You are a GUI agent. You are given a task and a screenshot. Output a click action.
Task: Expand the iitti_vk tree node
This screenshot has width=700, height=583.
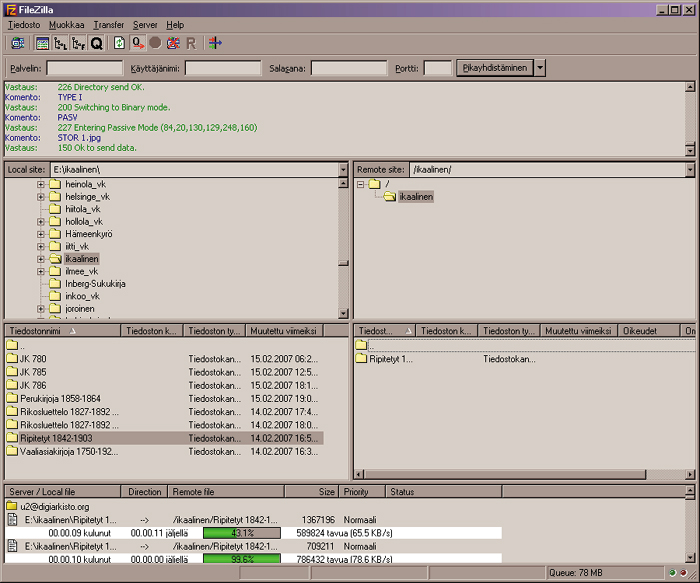coord(41,246)
